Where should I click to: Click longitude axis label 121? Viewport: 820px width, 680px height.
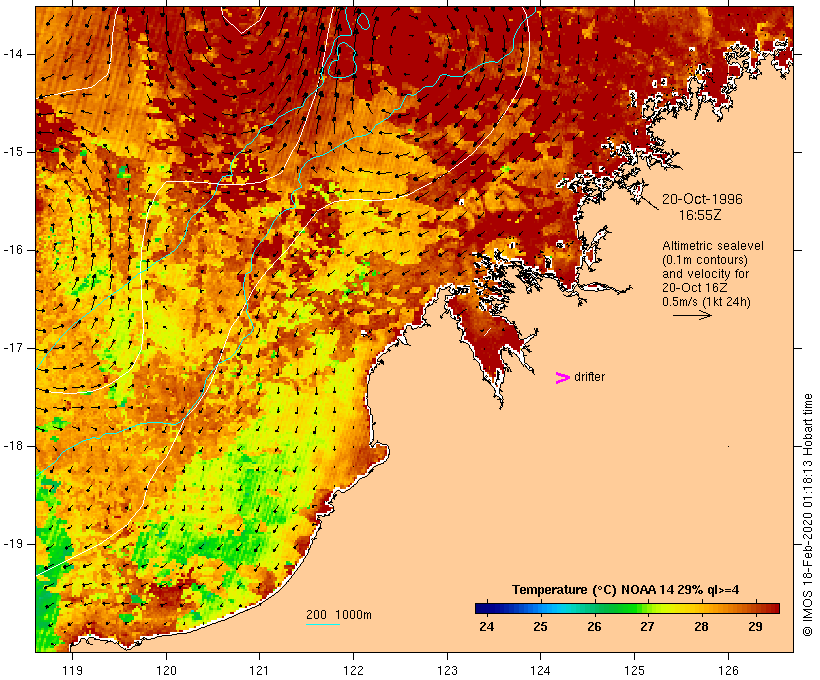(x=259, y=670)
